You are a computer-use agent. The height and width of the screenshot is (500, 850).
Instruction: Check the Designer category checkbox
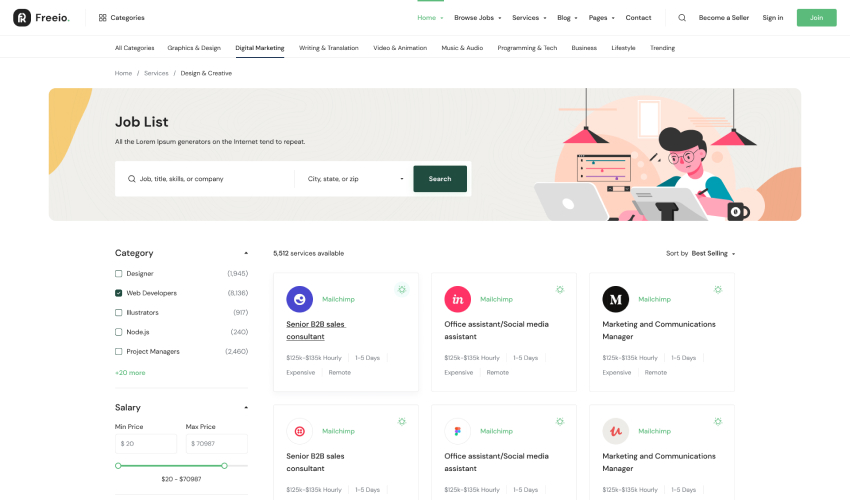point(119,274)
